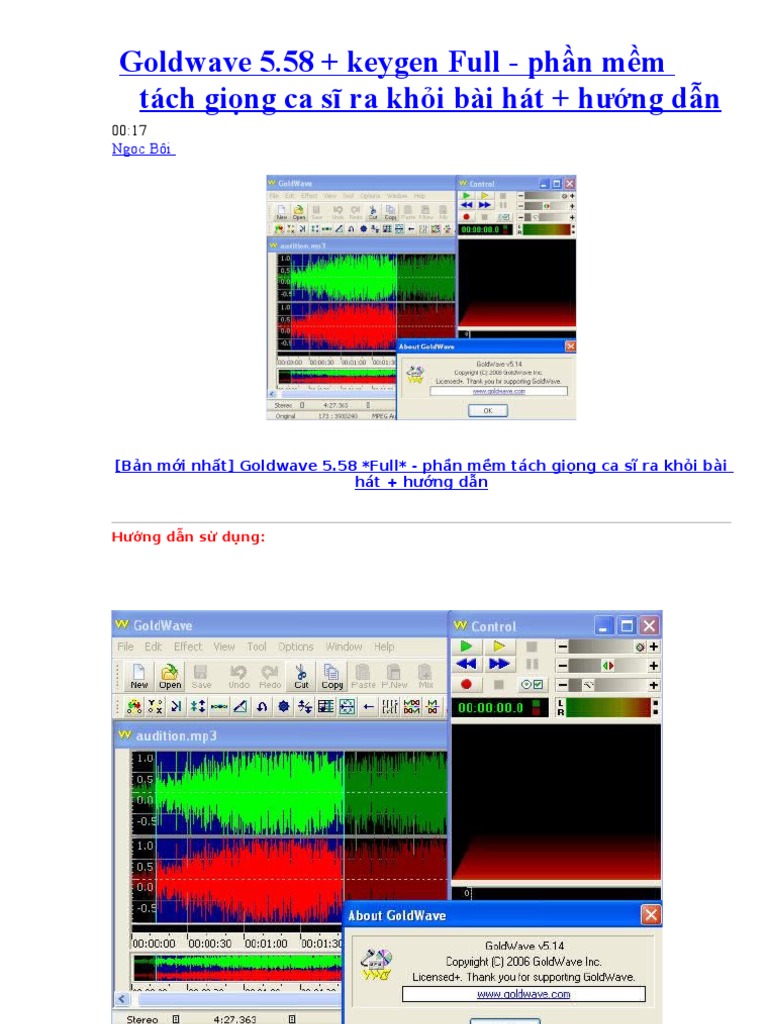Viewport: 768px width, 1024px height.
Task: Click the small GoldWave screenshot thumbnail image
Action: coord(421,297)
